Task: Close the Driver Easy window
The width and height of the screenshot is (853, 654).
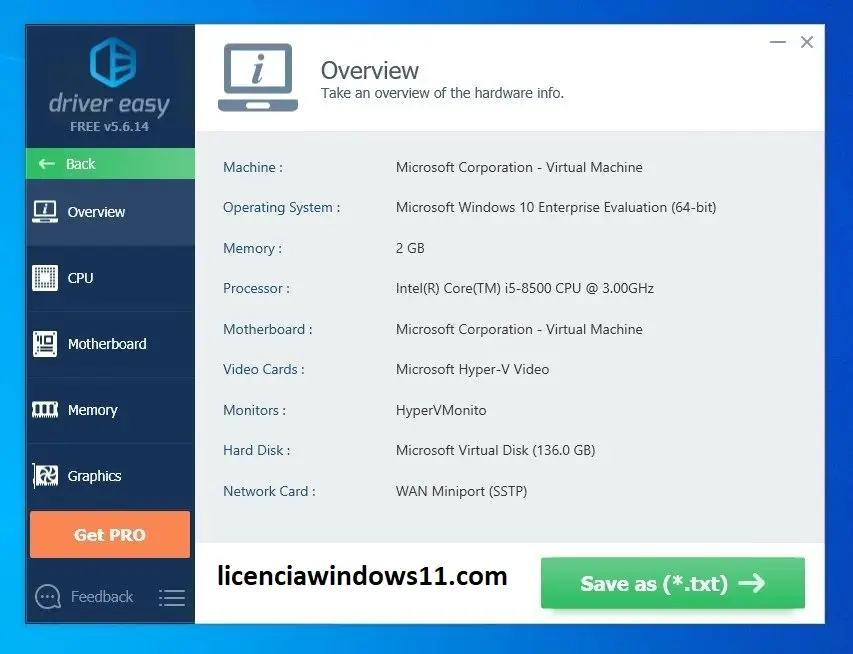Action: (807, 42)
